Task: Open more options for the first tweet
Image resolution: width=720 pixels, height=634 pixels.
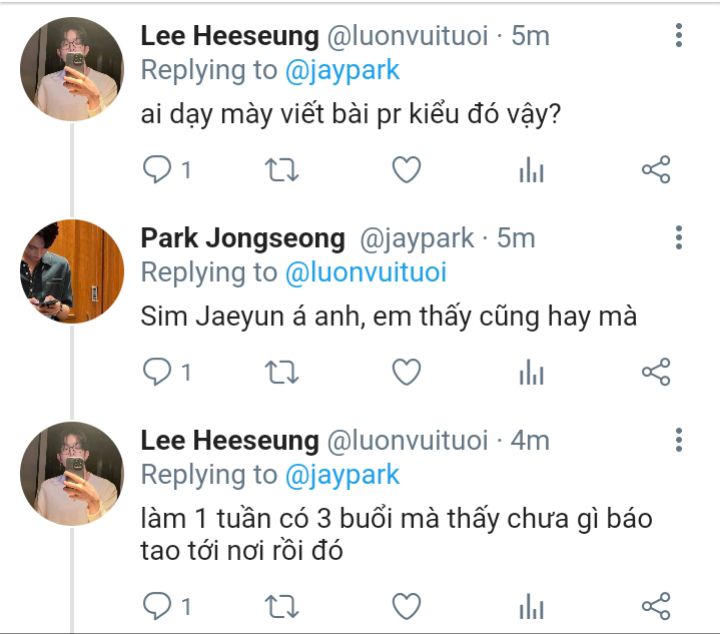Action: [679, 36]
